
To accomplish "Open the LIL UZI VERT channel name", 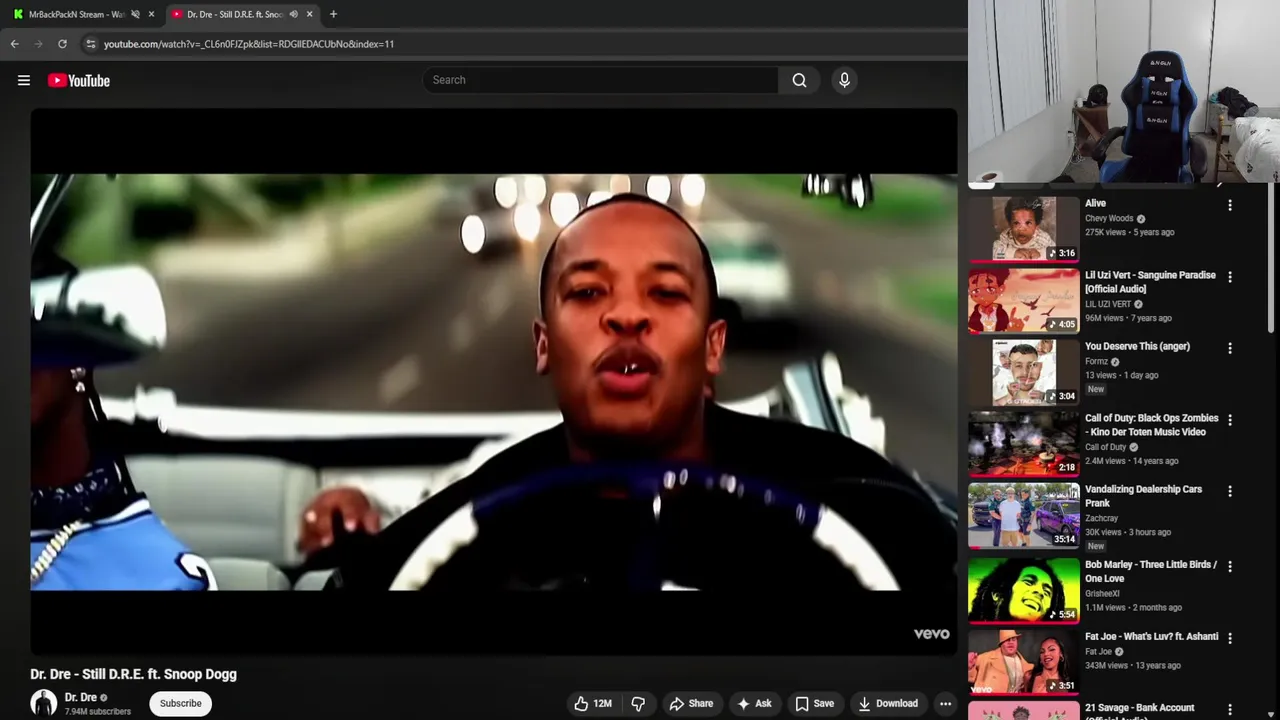I will (1108, 304).
